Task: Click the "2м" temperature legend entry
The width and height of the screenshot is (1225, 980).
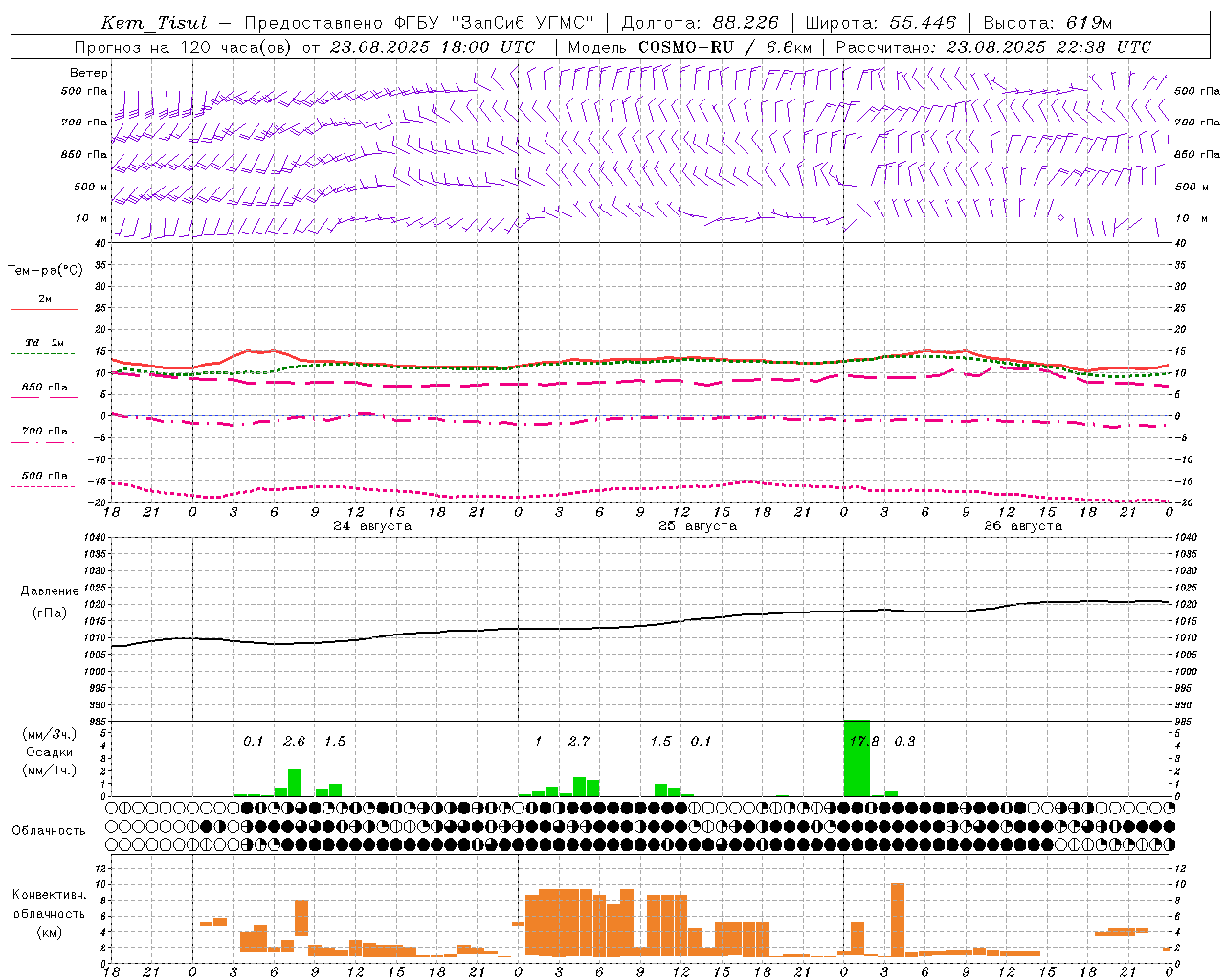Action: pos(45,300)
